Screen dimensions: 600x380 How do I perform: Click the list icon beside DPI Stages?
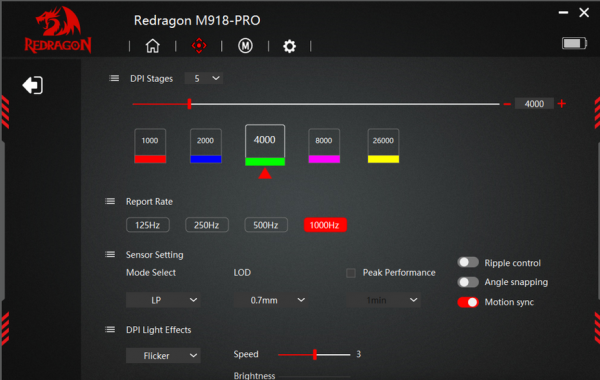[114, 78]
